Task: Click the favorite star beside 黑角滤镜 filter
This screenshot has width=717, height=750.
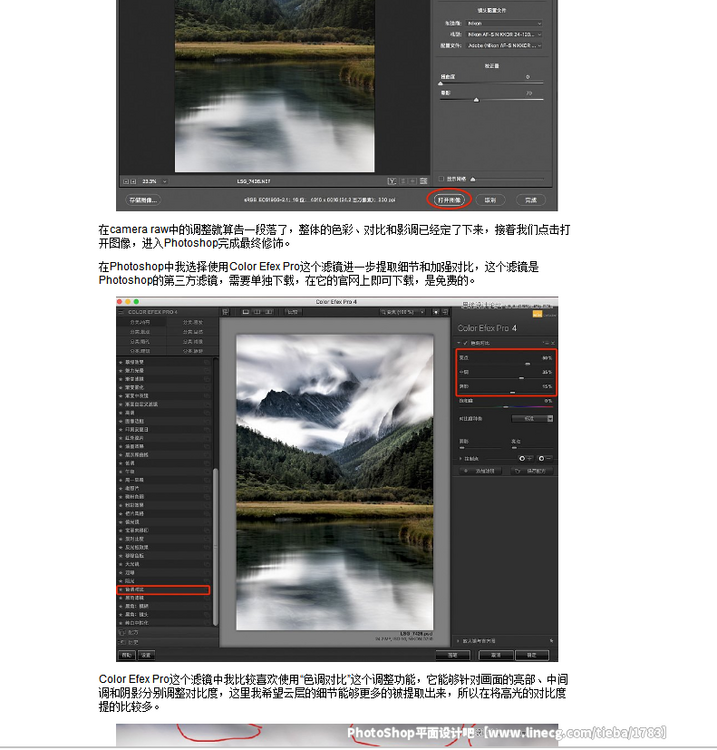Action: (x=121, y=598)
